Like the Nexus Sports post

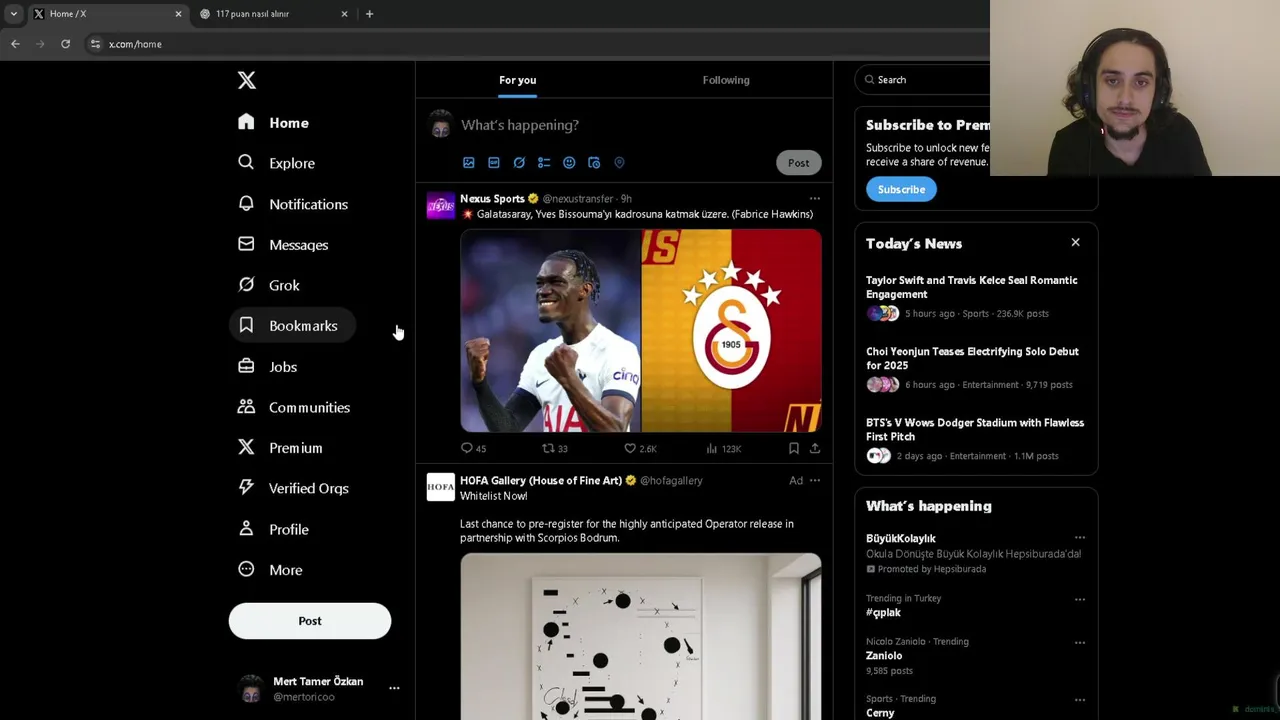pos(640,449)
